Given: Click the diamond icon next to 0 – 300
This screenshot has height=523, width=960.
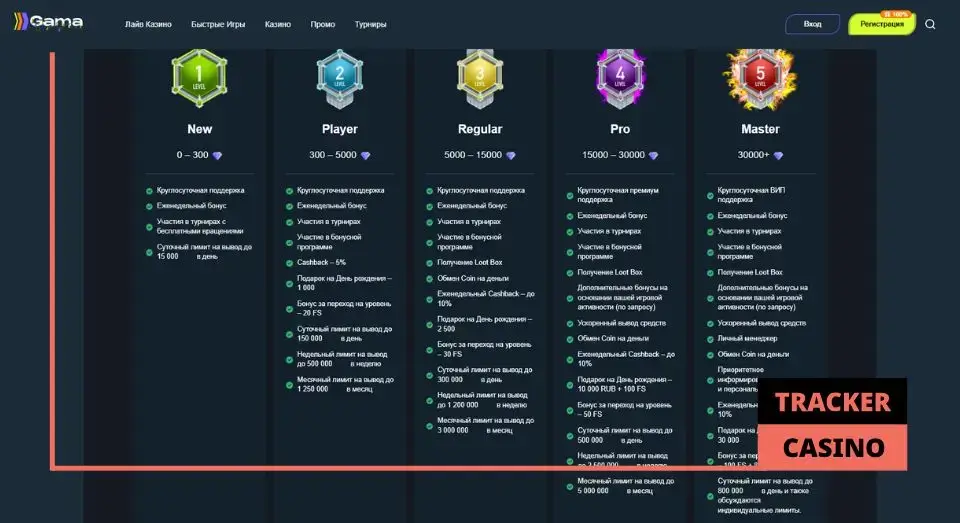Looking at the screenshot, I should tap(217, 155).
